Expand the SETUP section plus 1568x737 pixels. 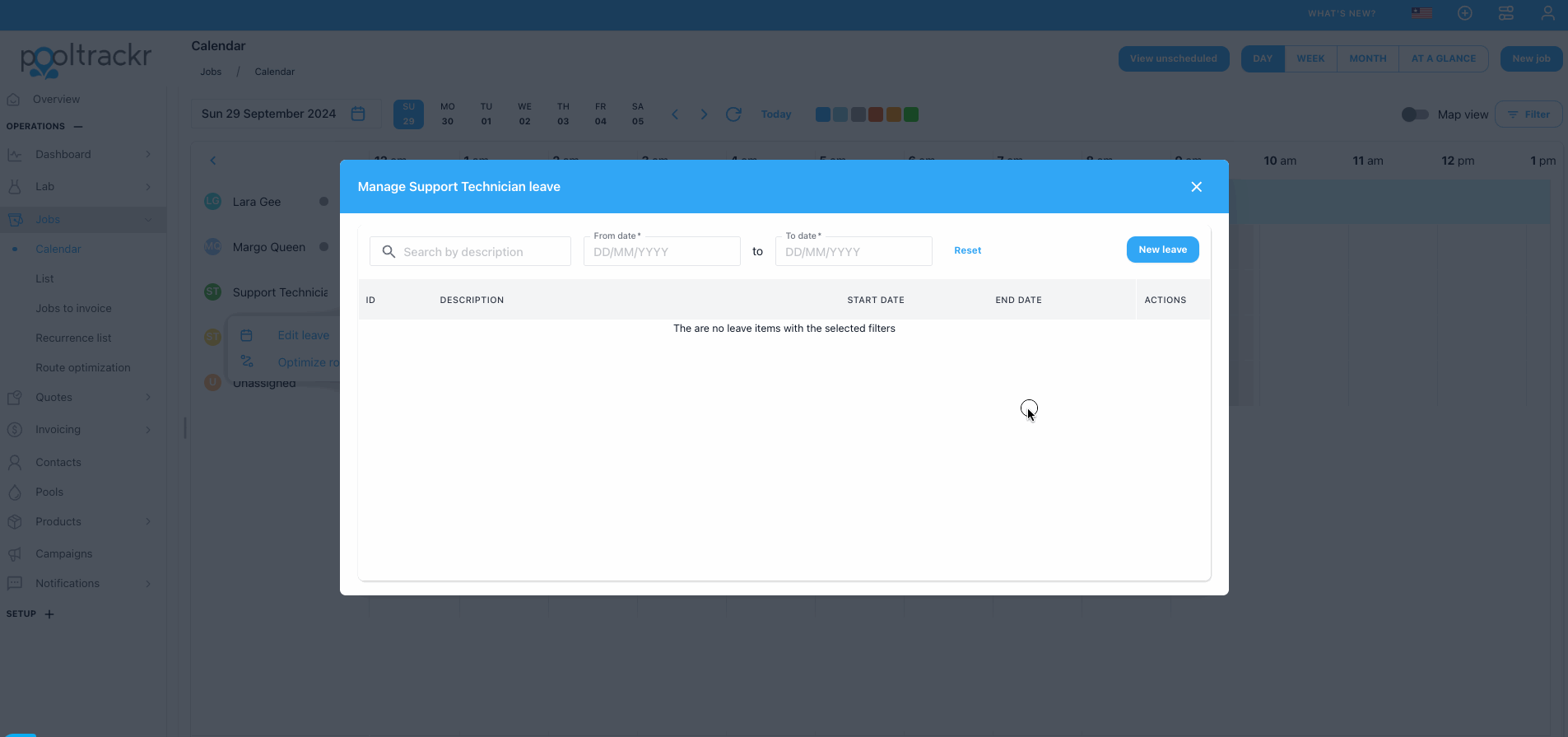49,613
